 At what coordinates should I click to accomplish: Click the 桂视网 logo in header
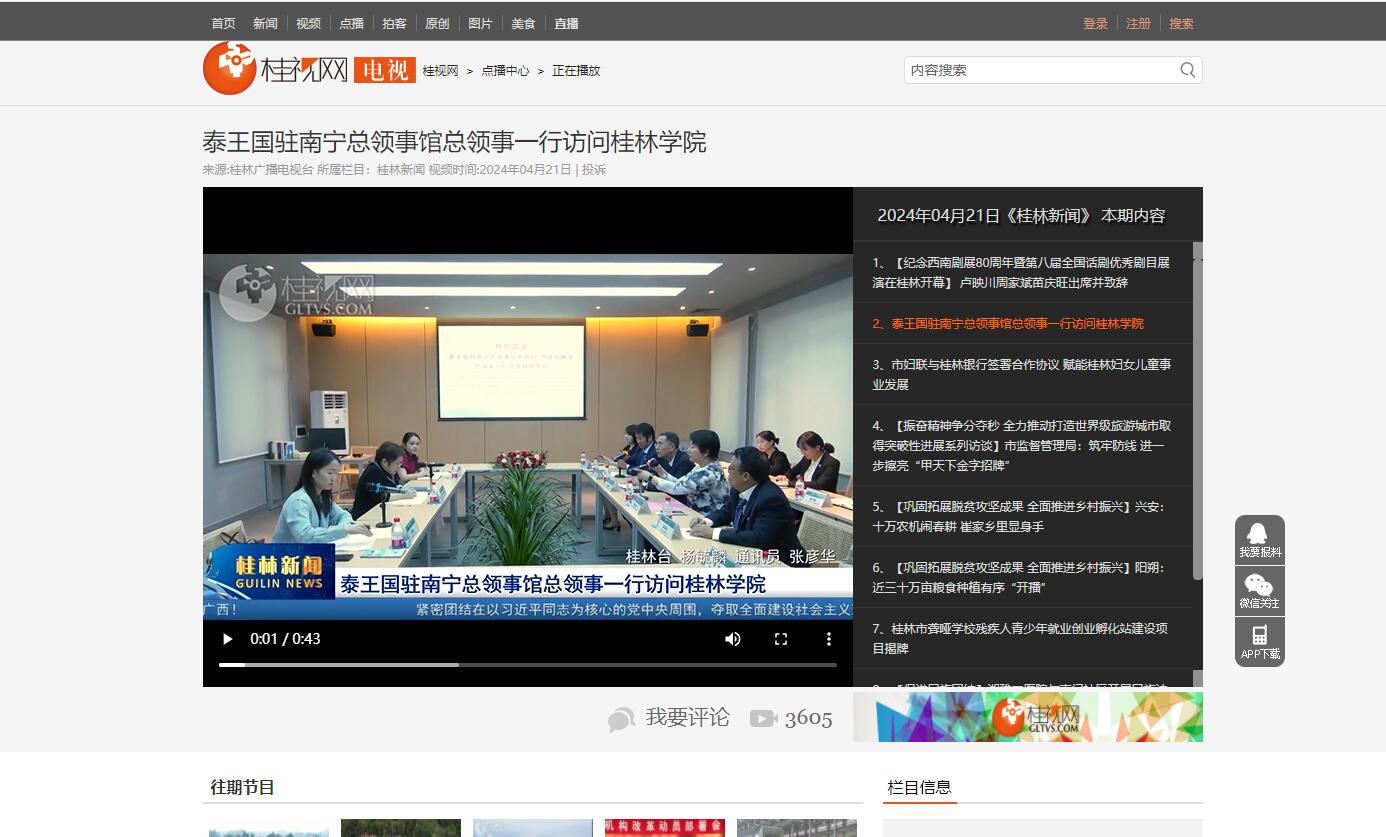pyautogui.click(x=276, y=69)
